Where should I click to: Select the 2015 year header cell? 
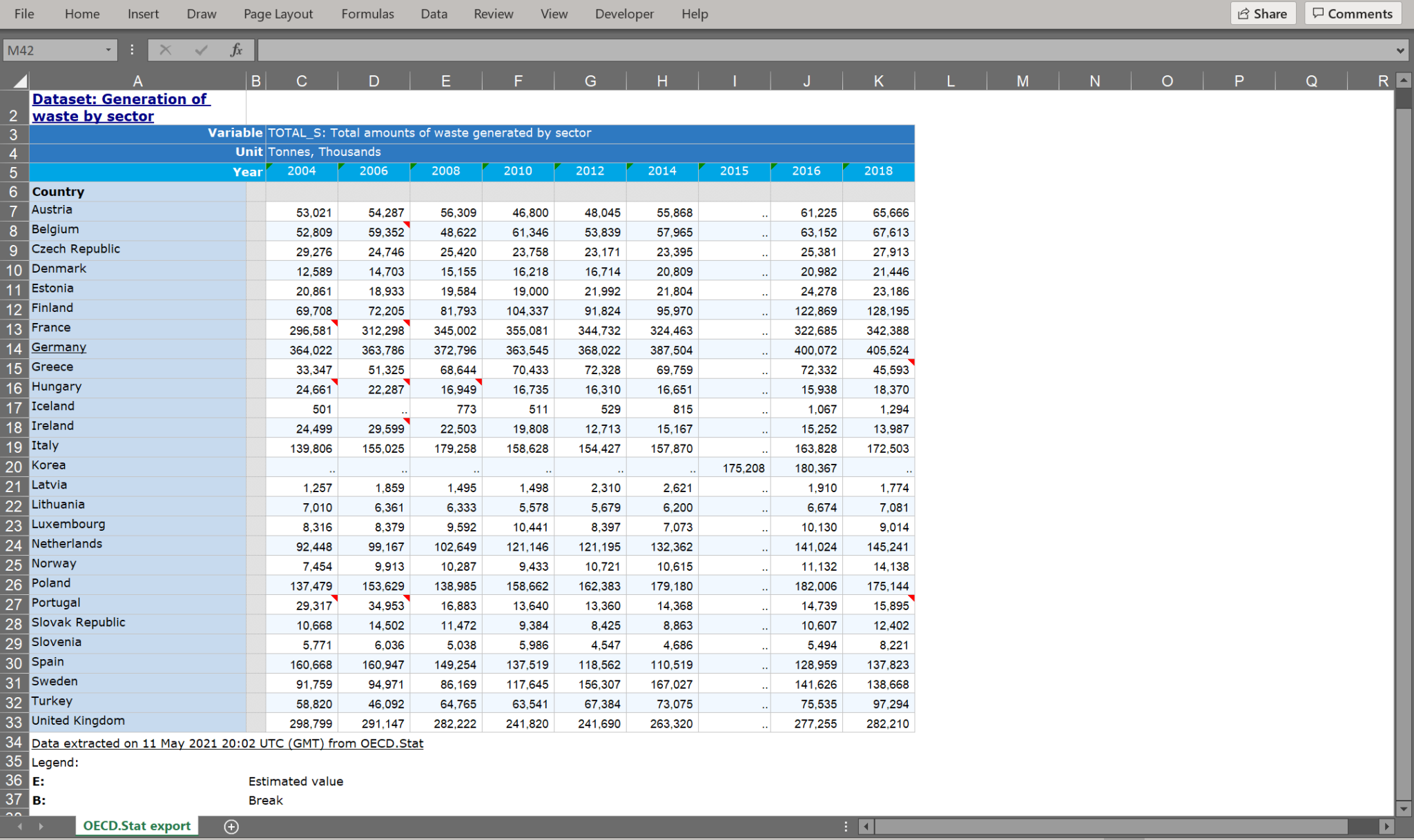(x=734, y=171)
